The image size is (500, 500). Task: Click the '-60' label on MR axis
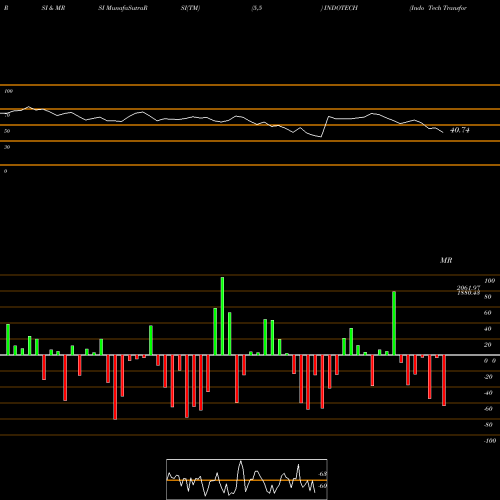[488, 409]
